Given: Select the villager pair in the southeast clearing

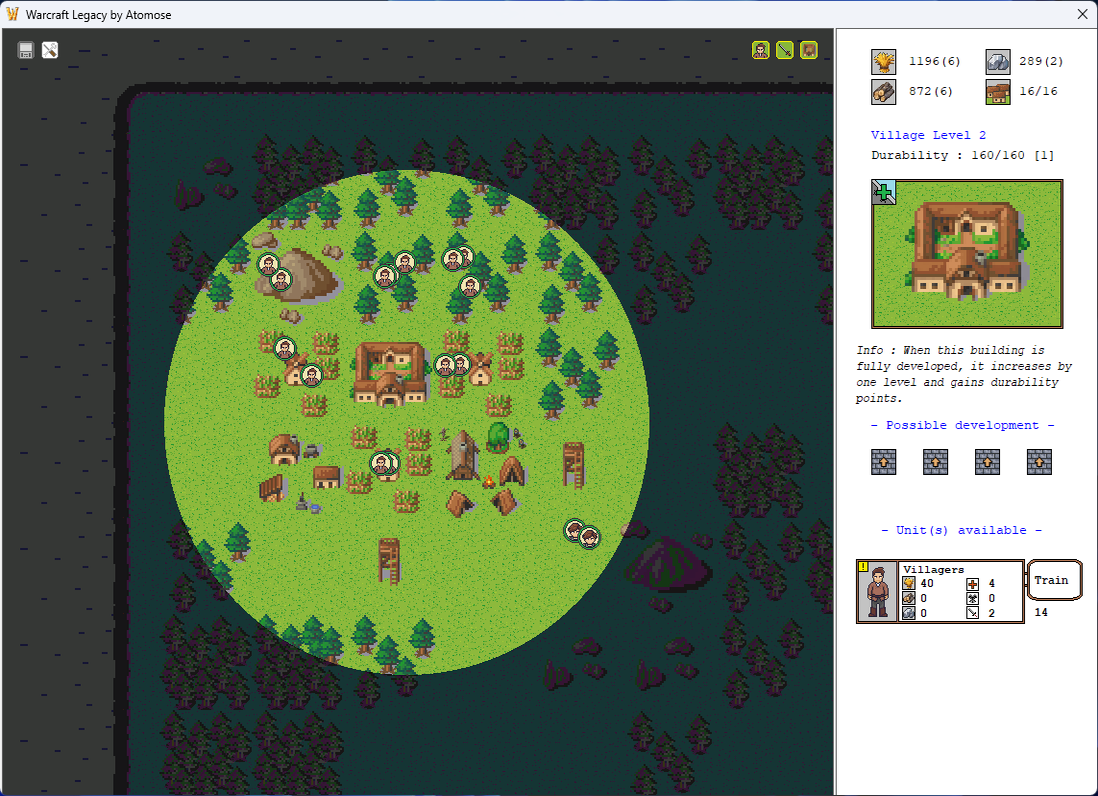Looking at the screenshot, I should (x=582, y=533).
